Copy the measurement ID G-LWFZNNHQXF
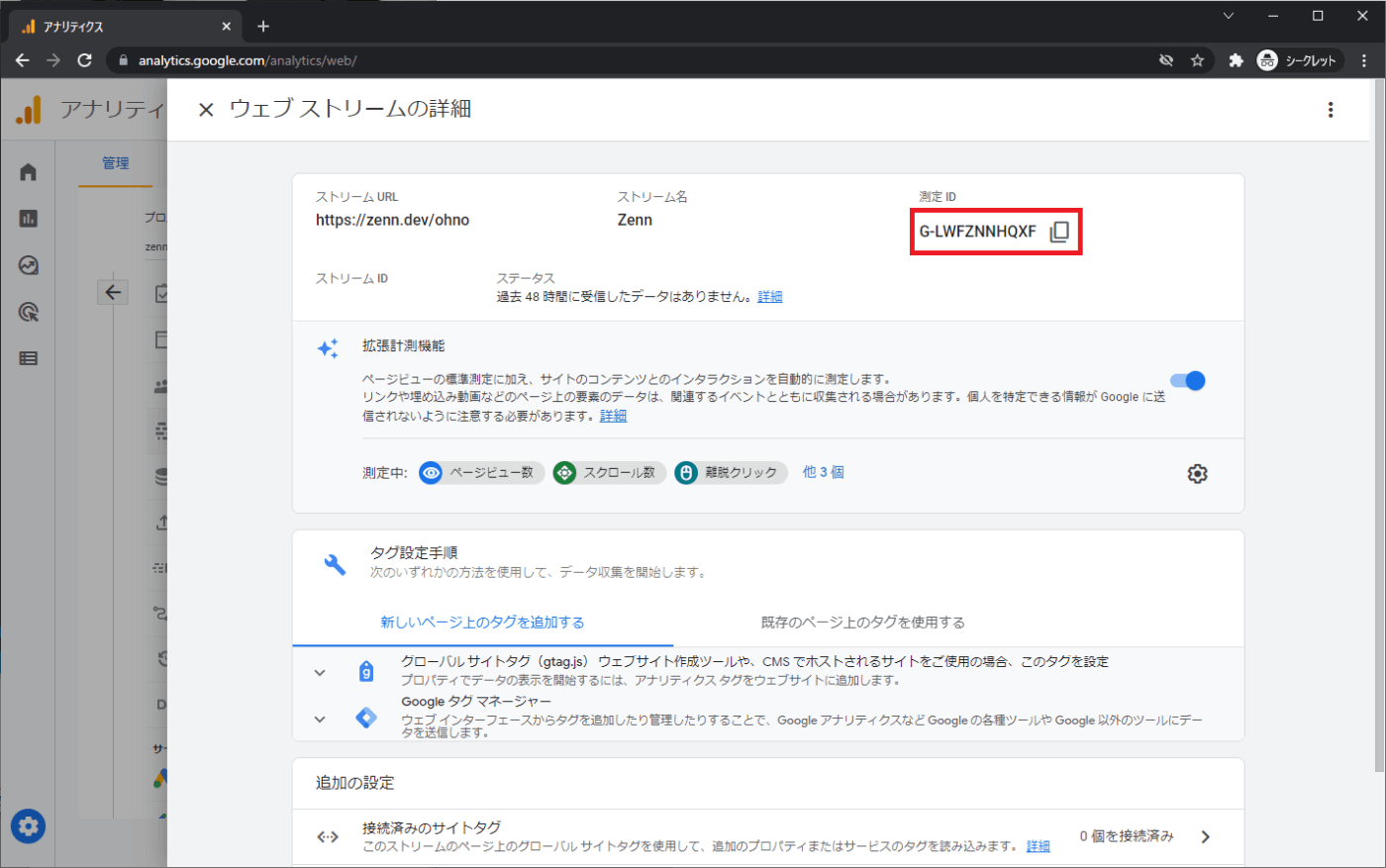This screenshot has height=868, width=1386. coord(1059,232)
